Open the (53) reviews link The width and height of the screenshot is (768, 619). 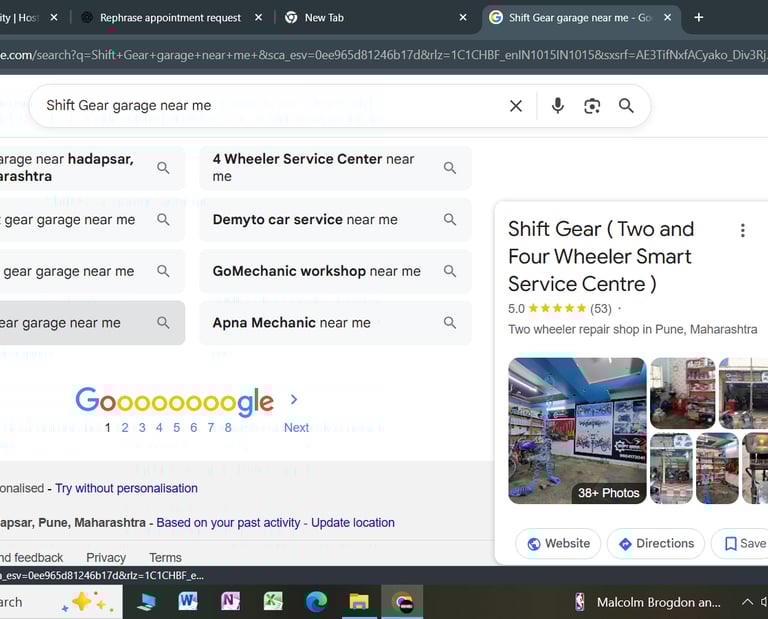pyautogui.click(x=600, y=309)
